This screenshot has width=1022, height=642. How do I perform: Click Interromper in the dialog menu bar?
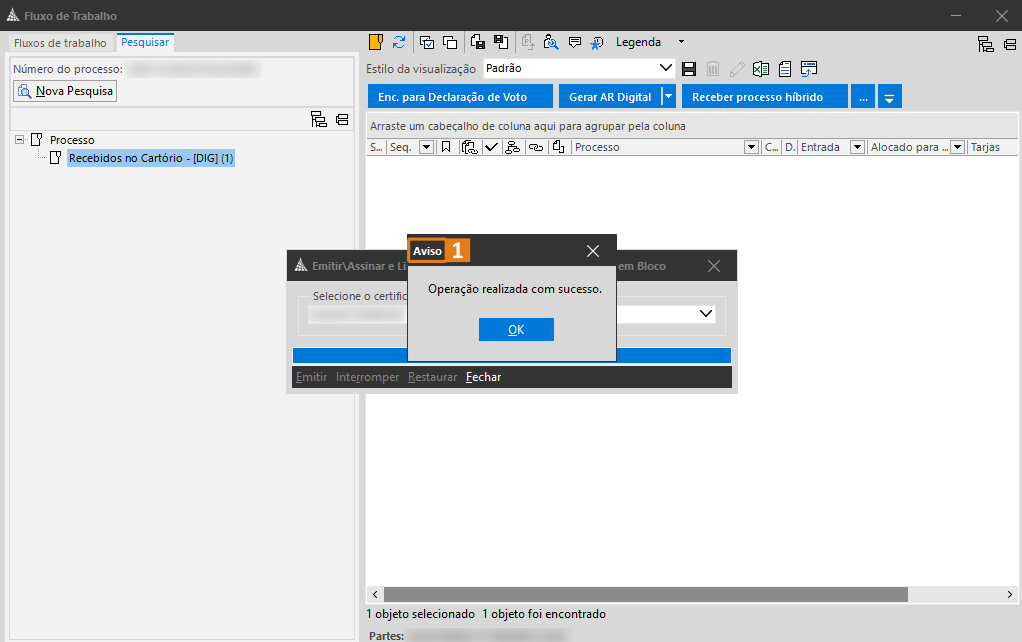[x=368, y=377]
